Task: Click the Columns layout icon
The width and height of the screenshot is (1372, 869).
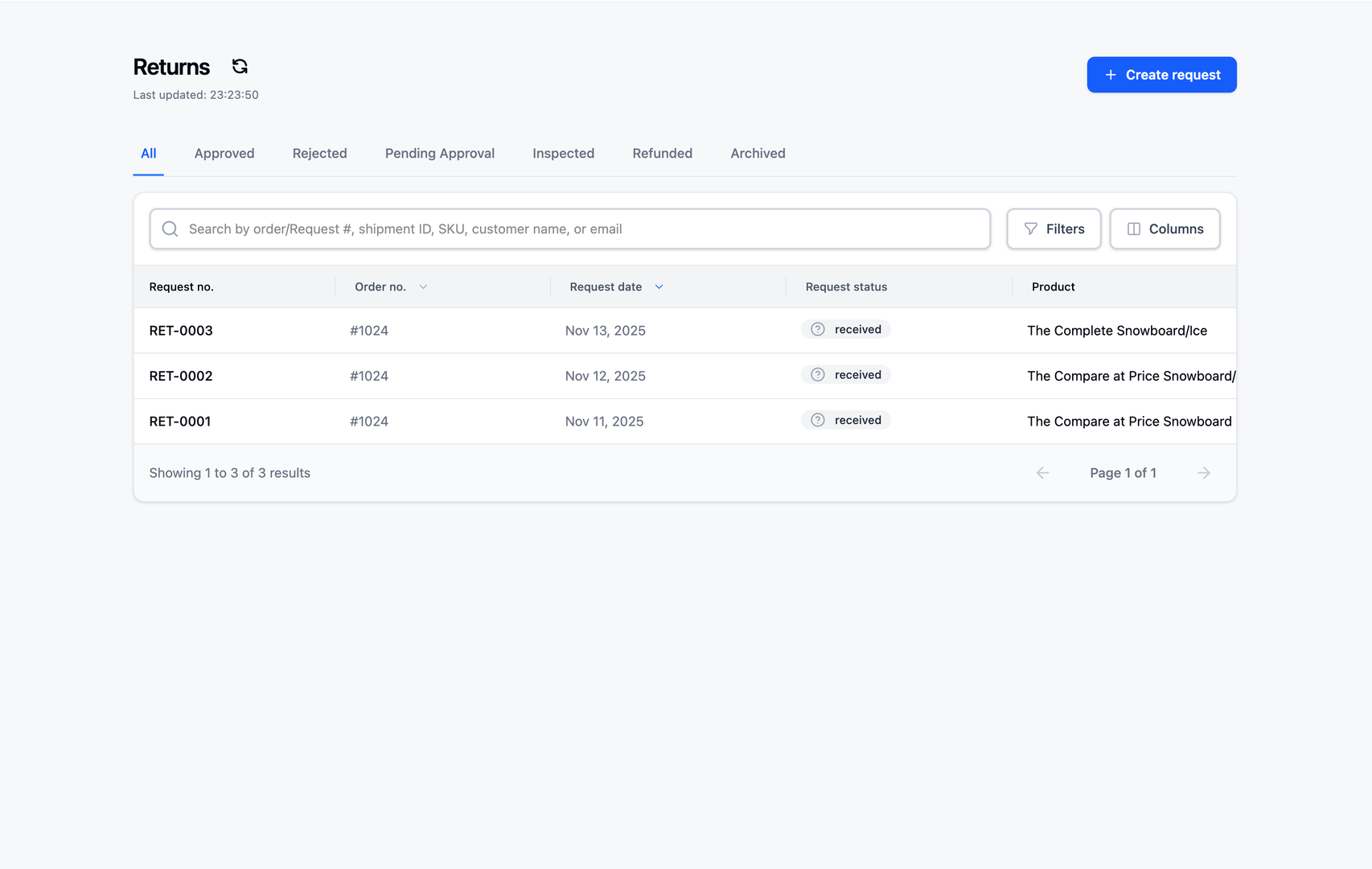Action: pos(1134,229)
